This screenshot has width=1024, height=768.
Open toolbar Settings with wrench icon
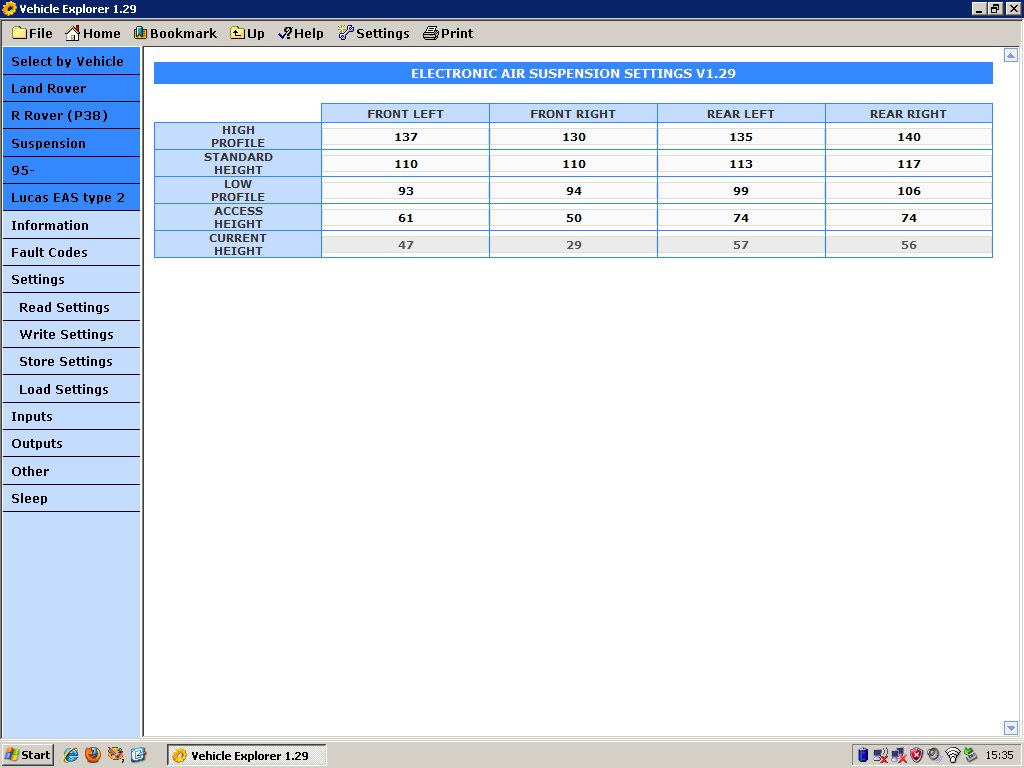[374, 33]
